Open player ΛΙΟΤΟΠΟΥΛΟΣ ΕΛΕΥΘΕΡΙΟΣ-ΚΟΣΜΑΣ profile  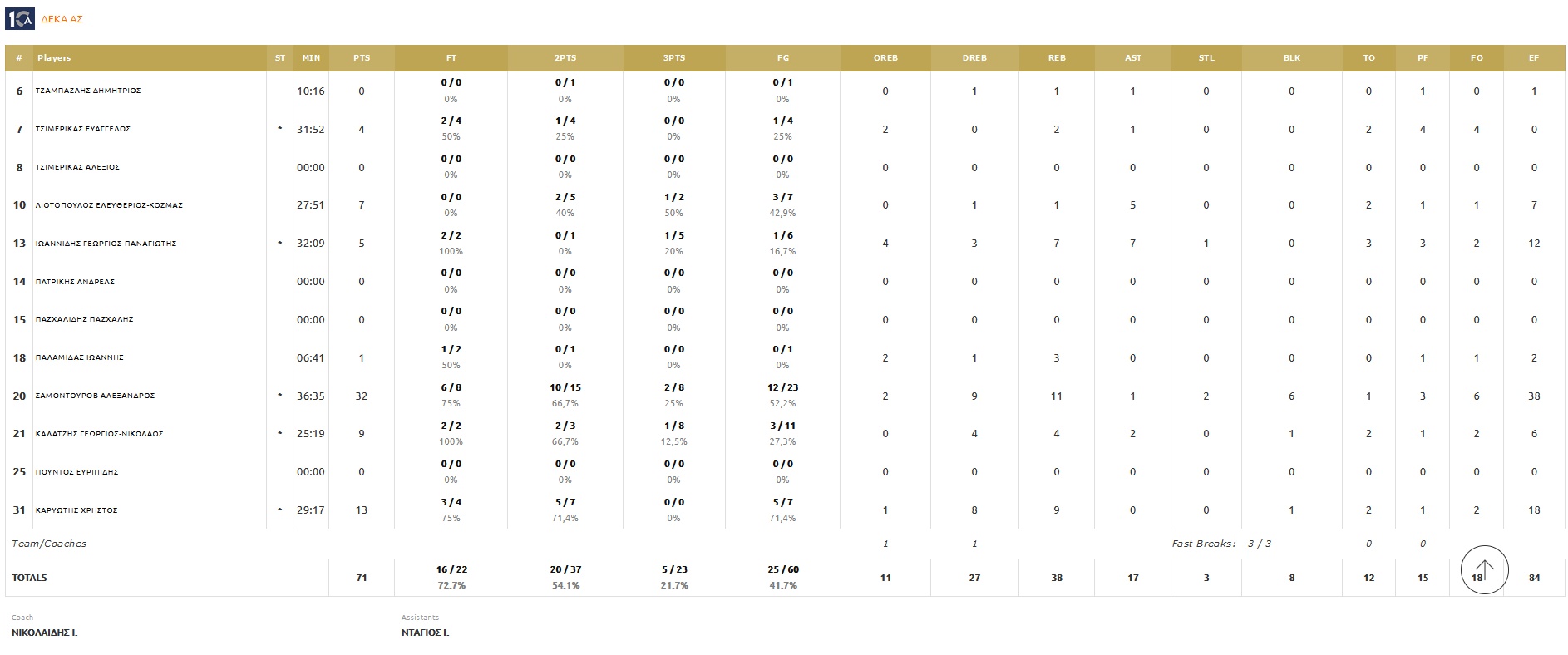pyautogui.click(x=109, y=205)
